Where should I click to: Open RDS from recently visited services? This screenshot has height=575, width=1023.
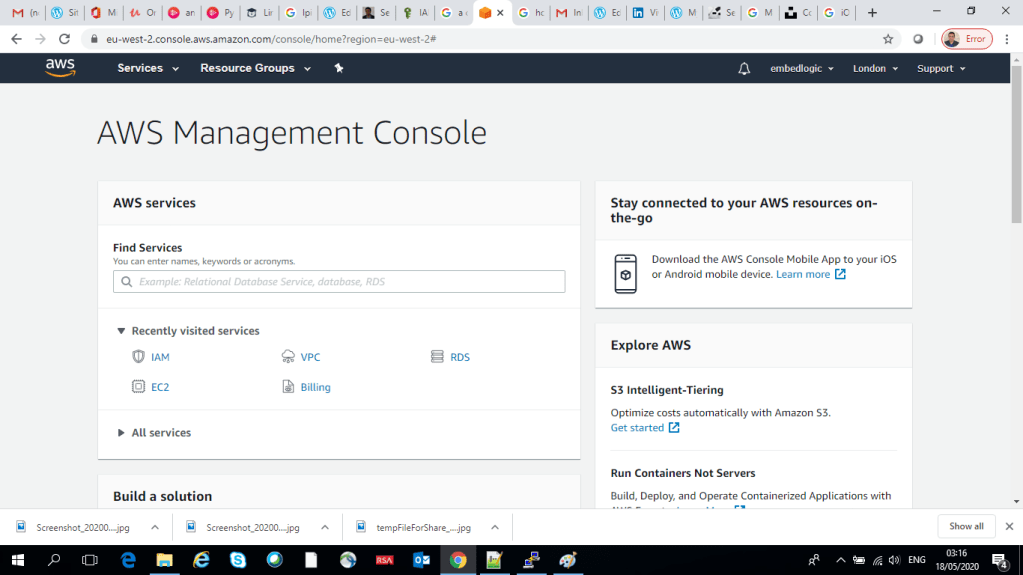coord(459,357)
